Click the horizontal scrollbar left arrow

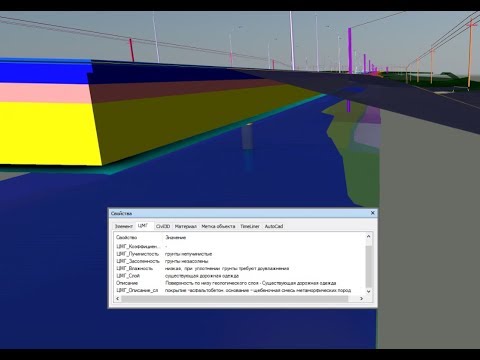(117, 298)
